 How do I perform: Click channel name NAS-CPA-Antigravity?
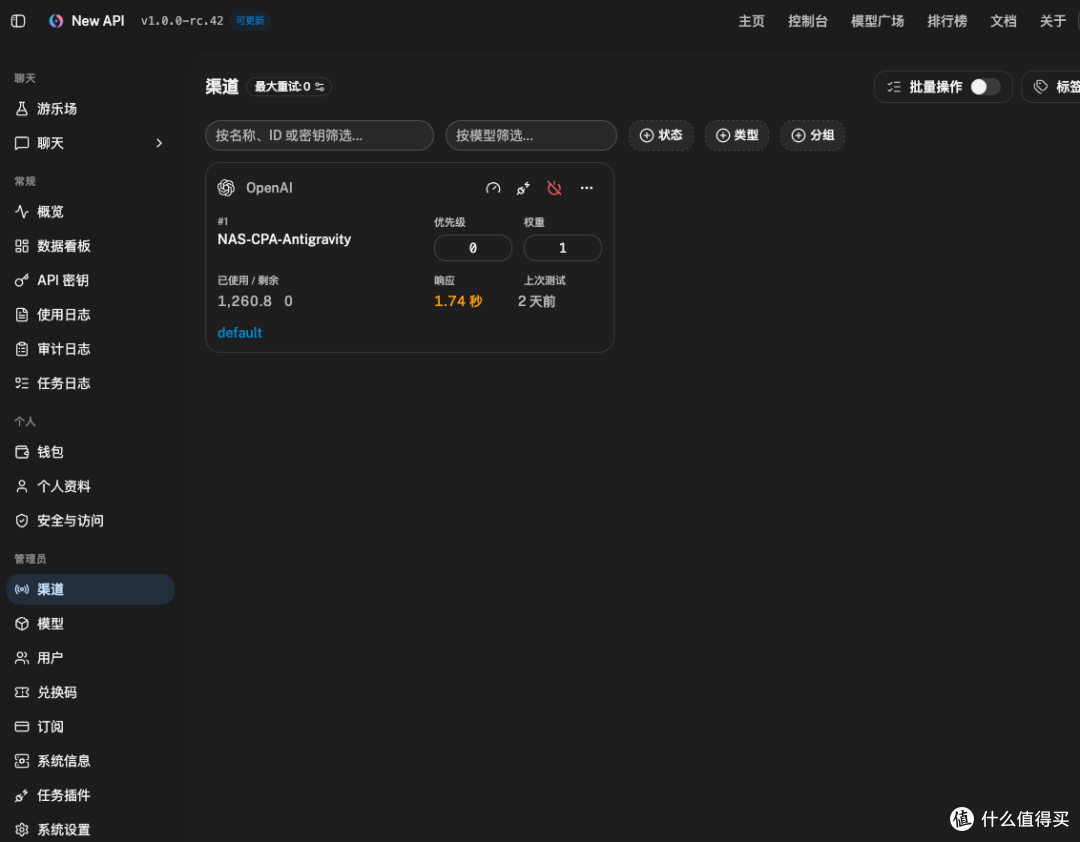pyautogui.click(x=284, y=239)
